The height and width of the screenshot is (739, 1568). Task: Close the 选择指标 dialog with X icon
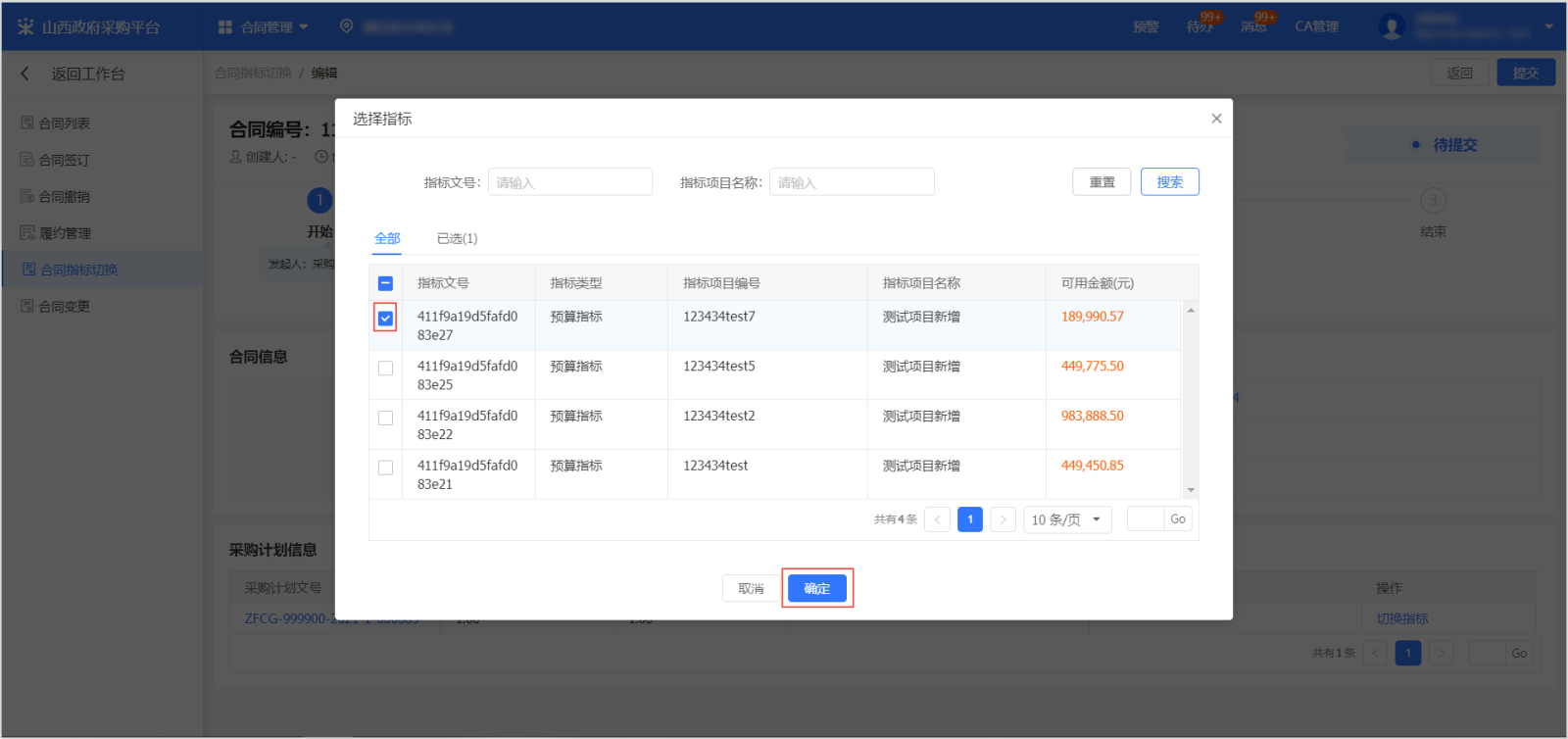tap(1216, 119)
